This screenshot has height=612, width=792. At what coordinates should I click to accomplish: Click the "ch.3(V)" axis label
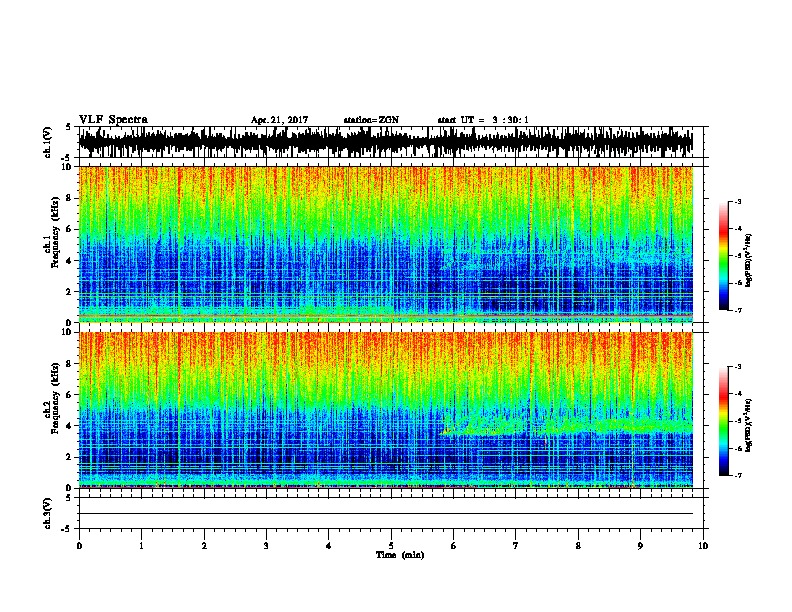click(48, 513)
